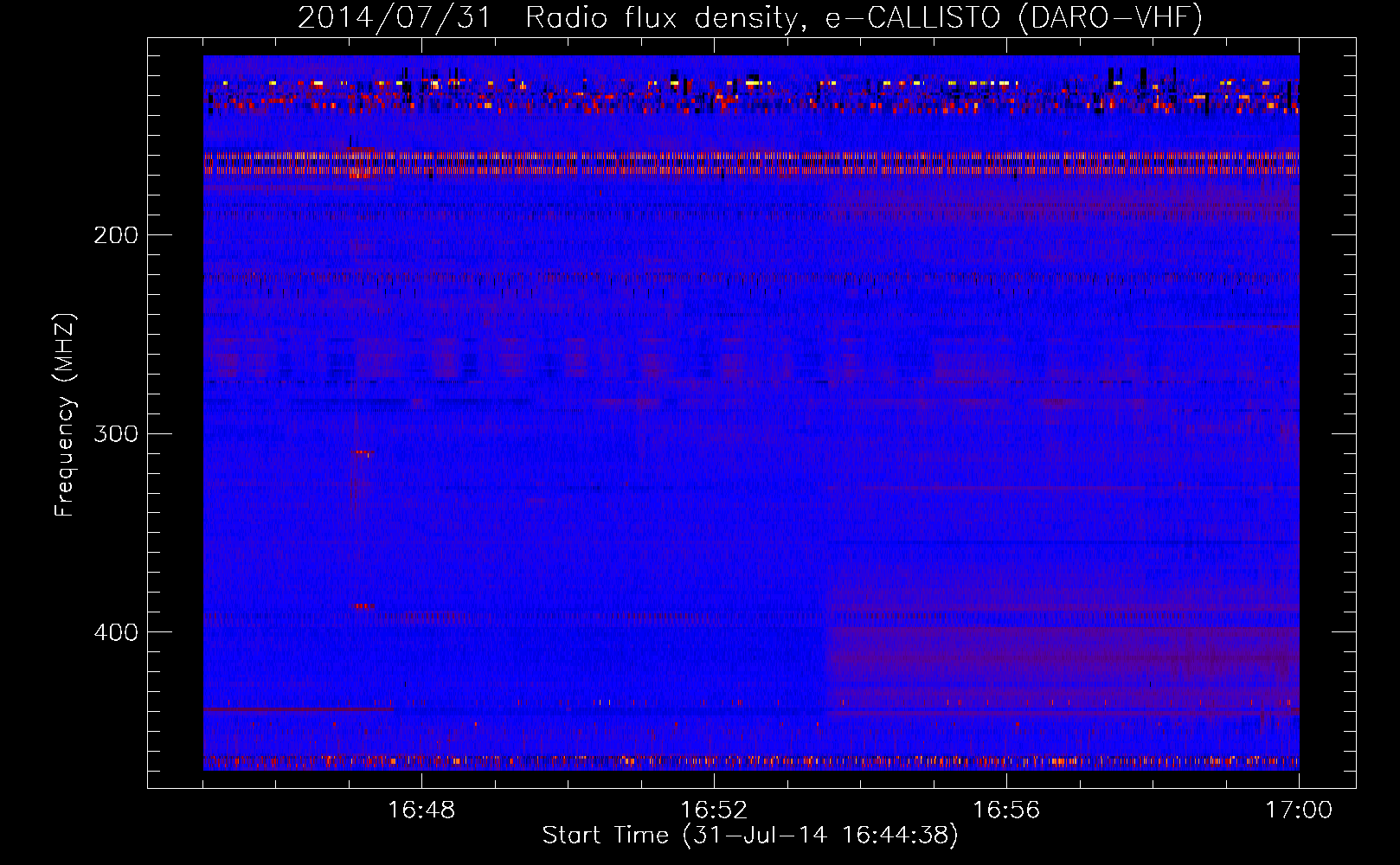Click the "Frequency (MHZ)" y-axis label
The width and height of the screenshot is (1400, 865).
pos(65,415)
